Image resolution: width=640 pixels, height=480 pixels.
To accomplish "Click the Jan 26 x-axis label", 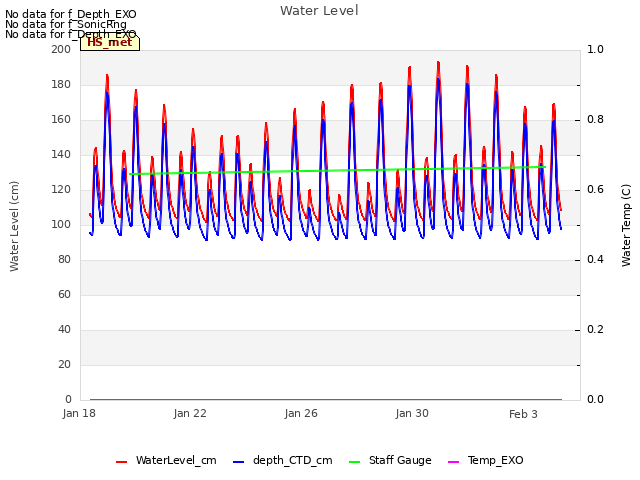I will (301, 413).
